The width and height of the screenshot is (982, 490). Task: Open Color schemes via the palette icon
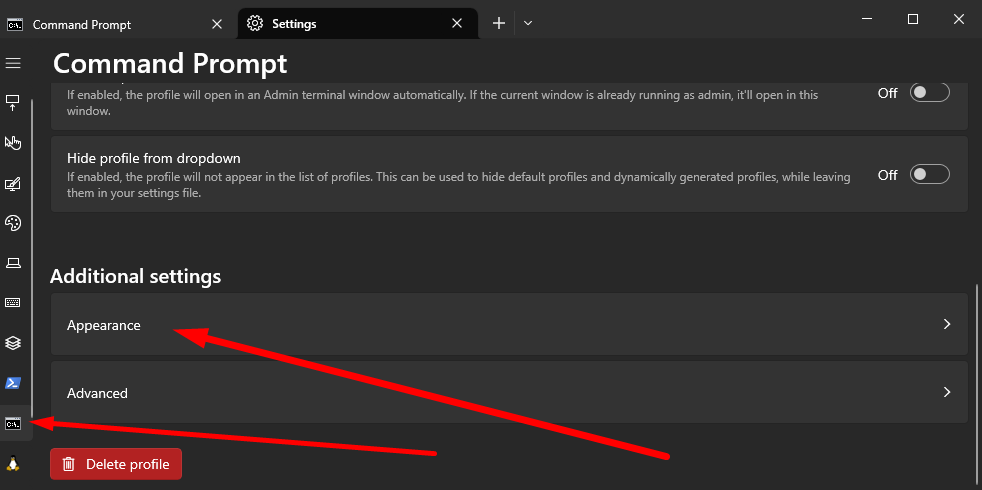(x=13, y=223)
